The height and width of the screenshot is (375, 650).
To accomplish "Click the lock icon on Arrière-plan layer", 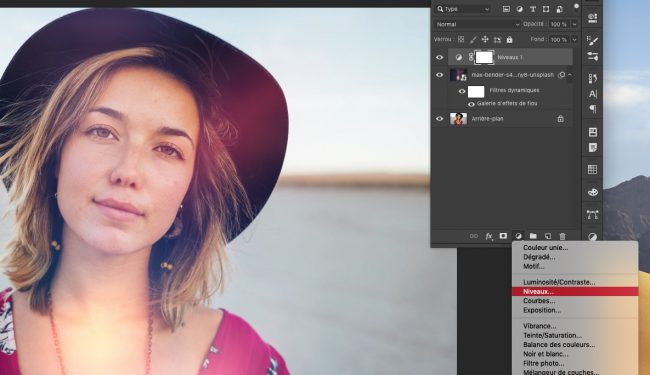I will [560, 119].
